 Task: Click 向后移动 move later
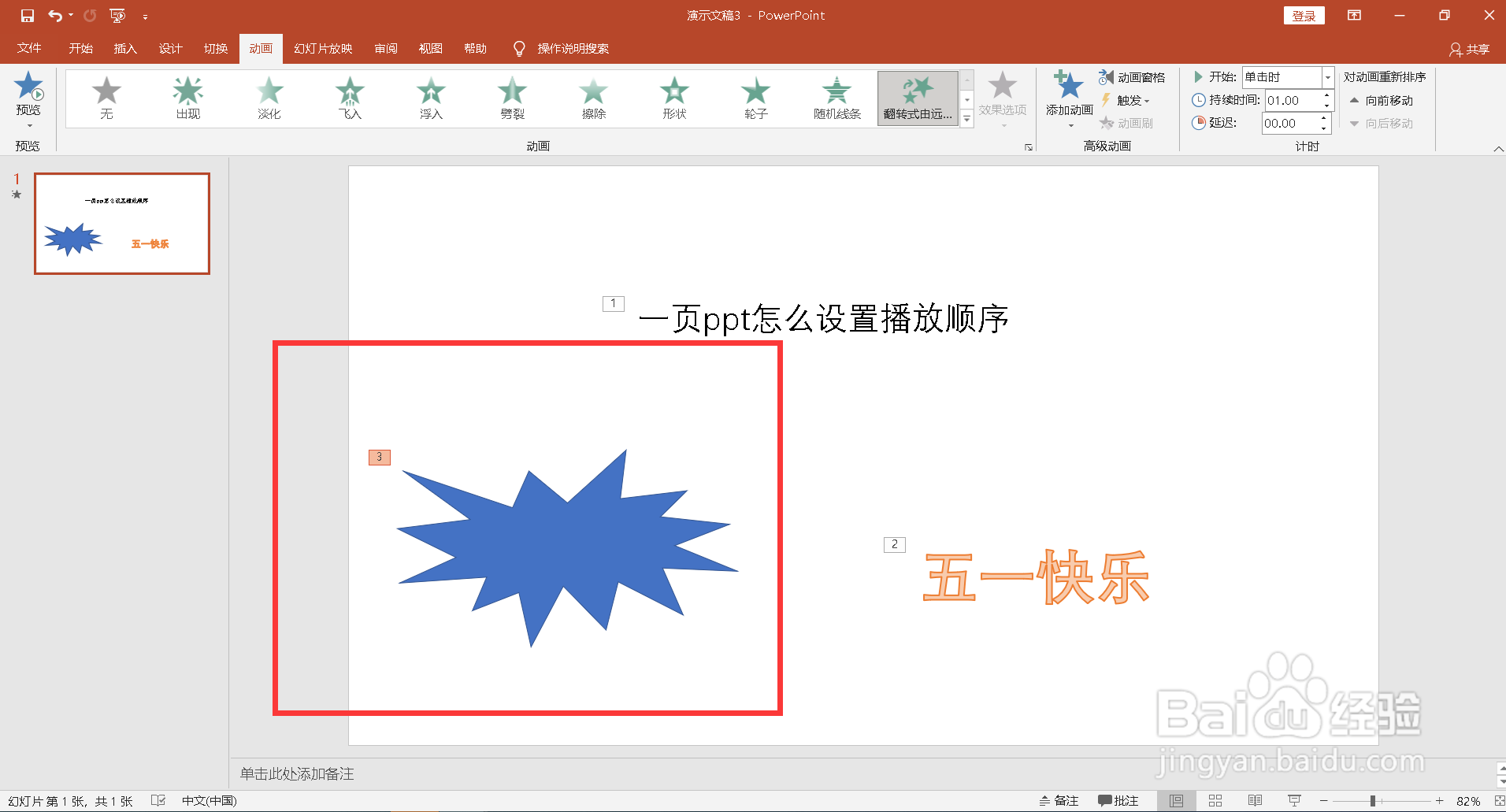[x=1382, y=123]
